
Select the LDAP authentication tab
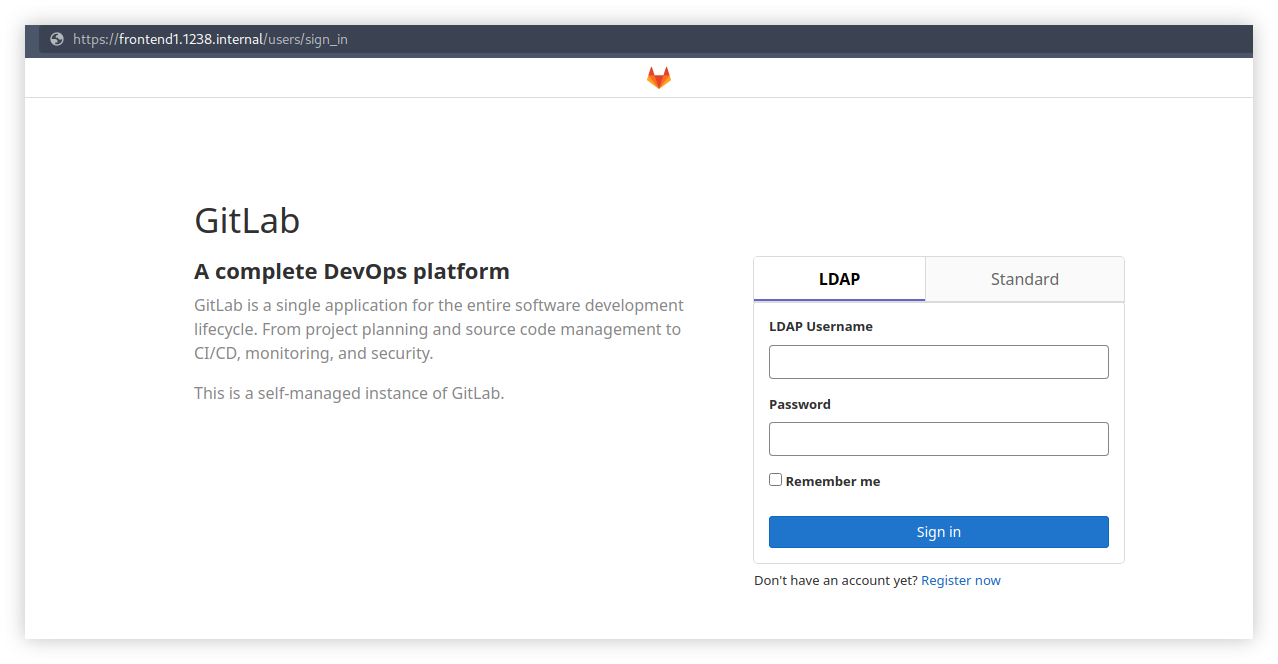pyautogui.click(x=839, y=279)
